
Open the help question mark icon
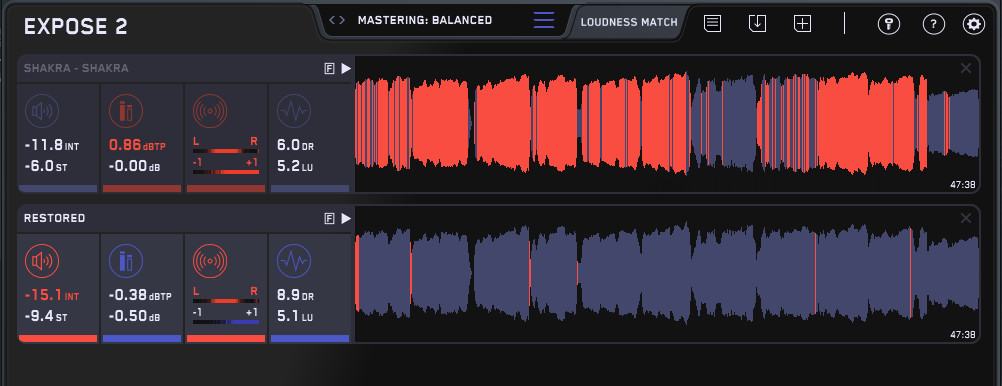(934, 24)
